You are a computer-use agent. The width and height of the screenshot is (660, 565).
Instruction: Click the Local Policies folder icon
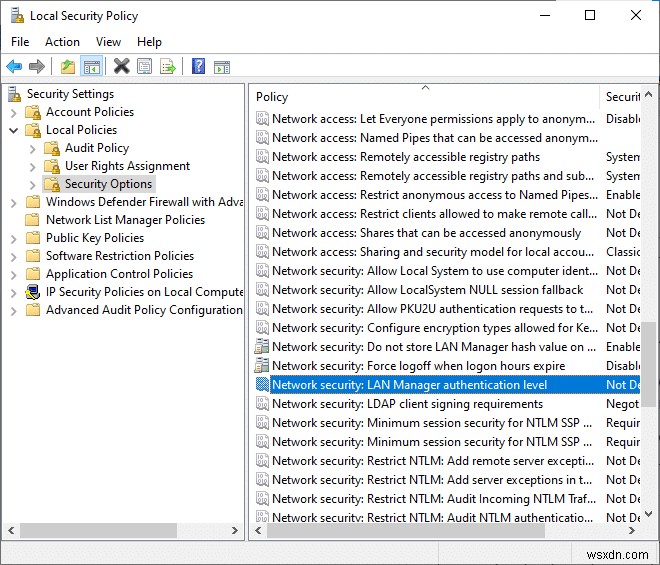tap(33, 130)
